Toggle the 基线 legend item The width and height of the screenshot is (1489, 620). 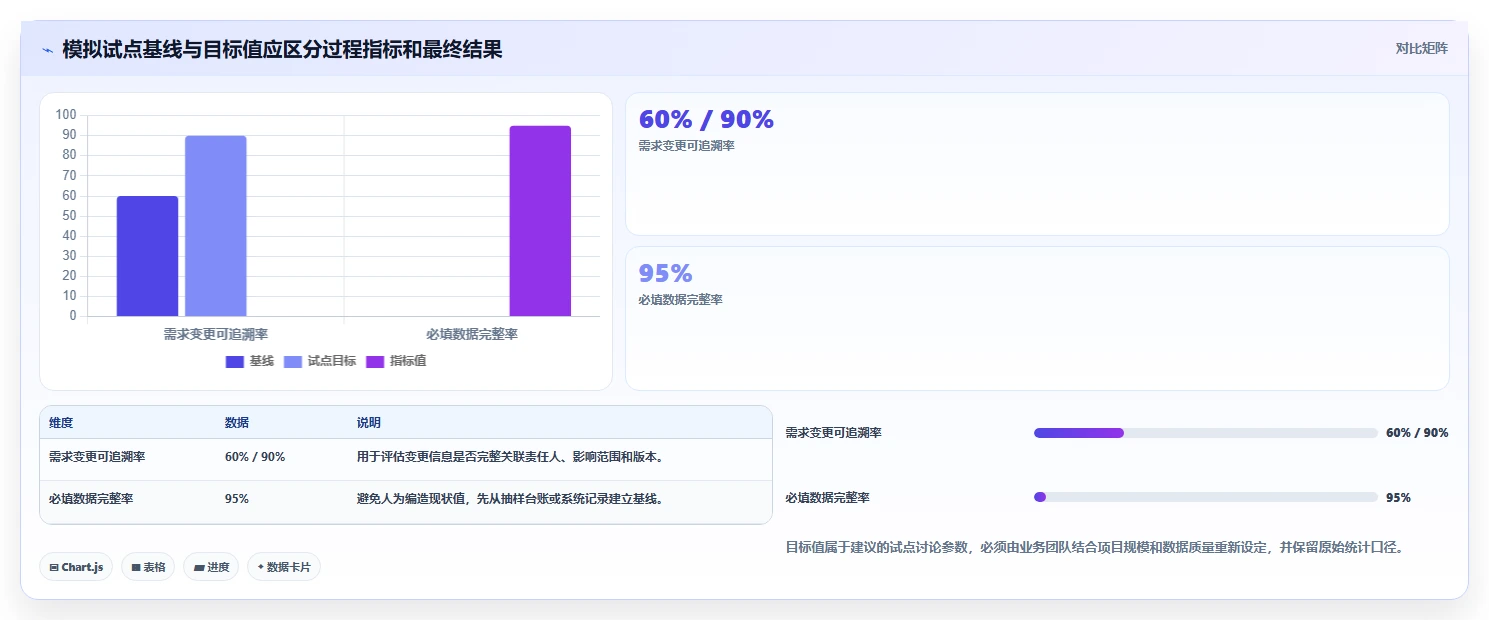pyautogui.click(x=249, y=361)
